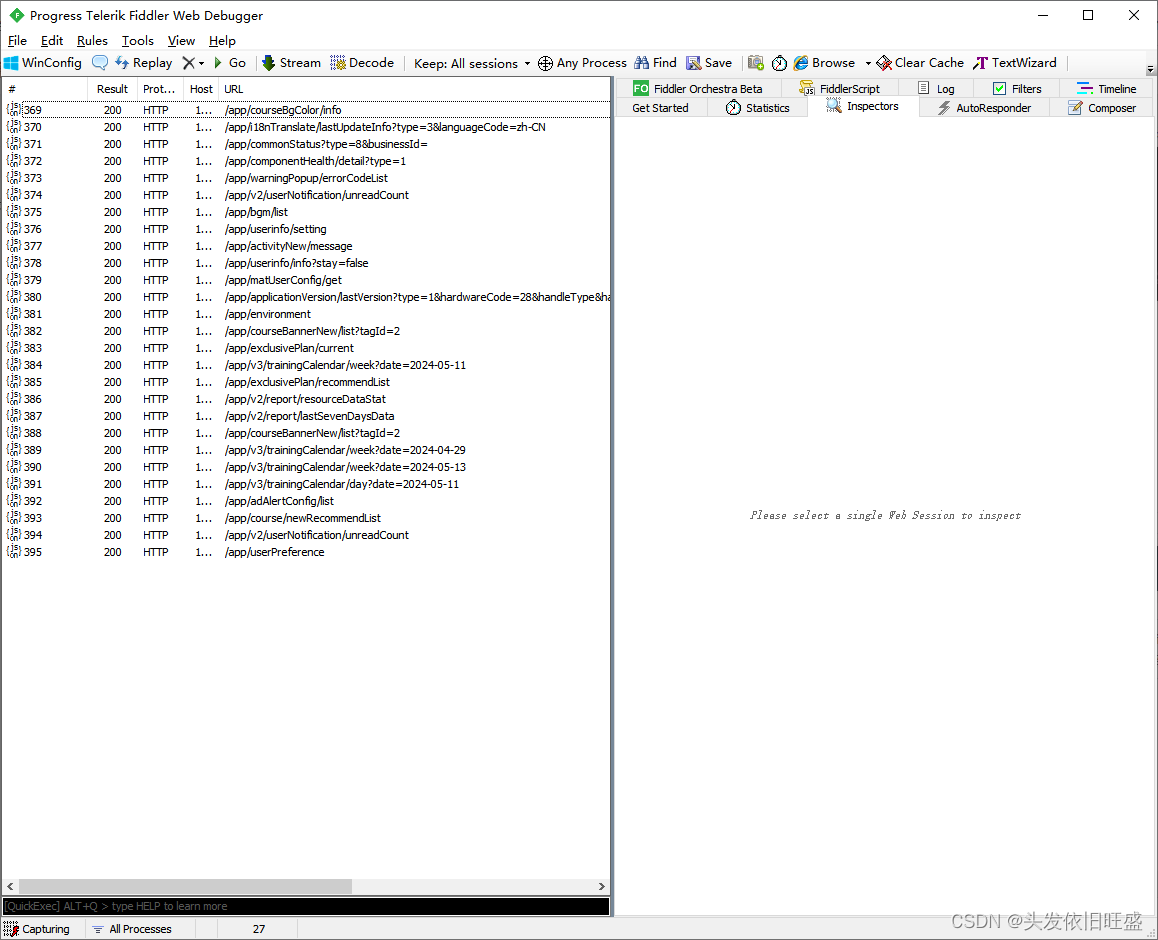1158x940 pixels.
Task: Open the View menu
Action: 181,41
